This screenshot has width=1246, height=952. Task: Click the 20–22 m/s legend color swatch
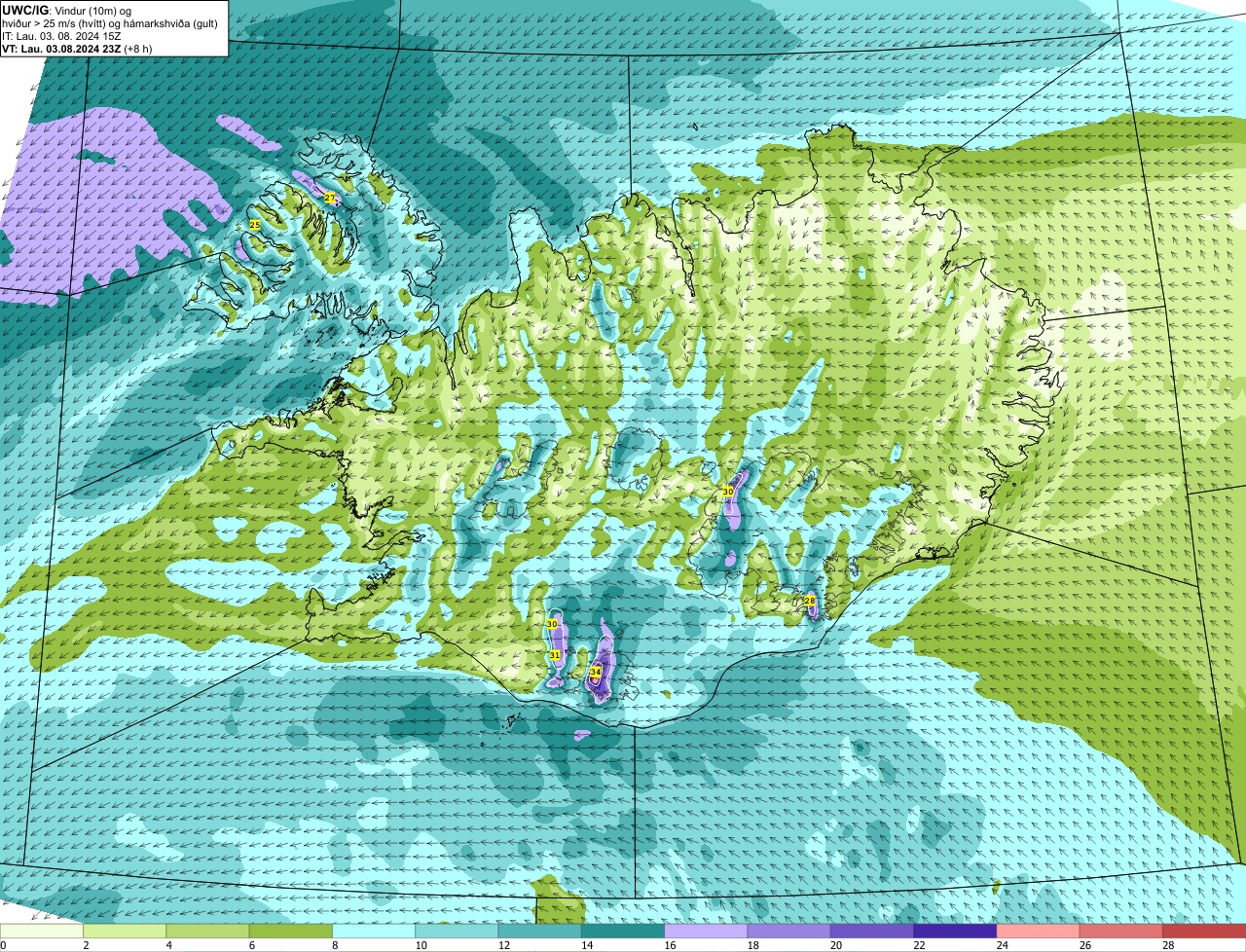[x=873, y=932]
